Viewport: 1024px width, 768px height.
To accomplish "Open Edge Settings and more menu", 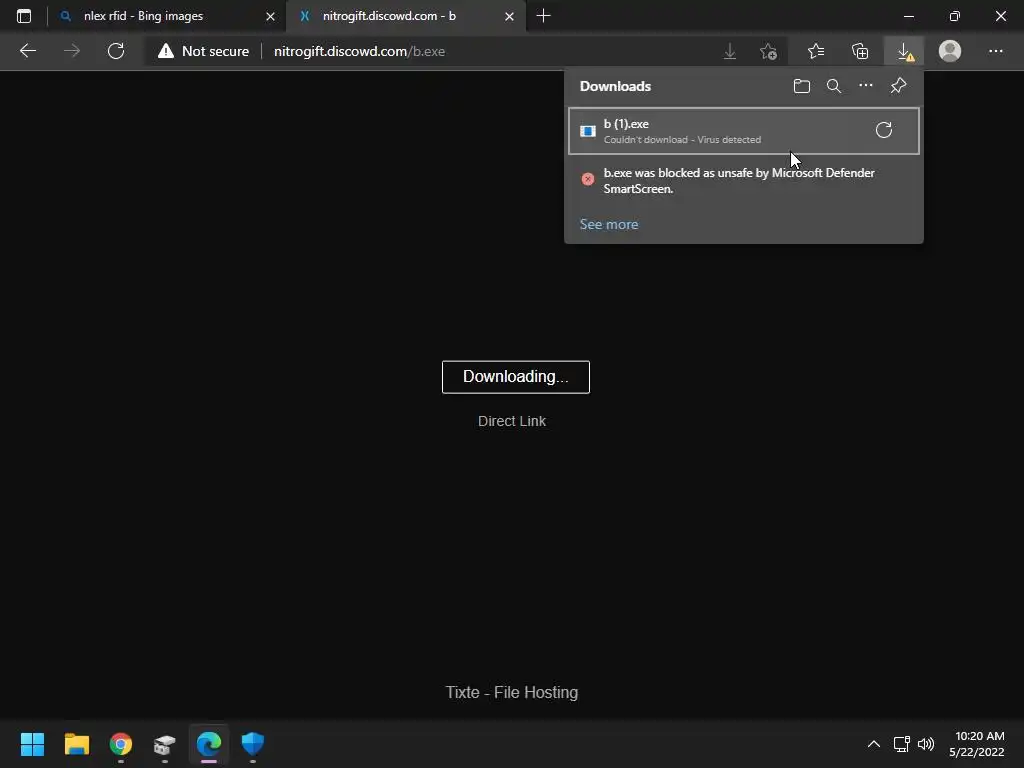I will [x=995, y=51].
